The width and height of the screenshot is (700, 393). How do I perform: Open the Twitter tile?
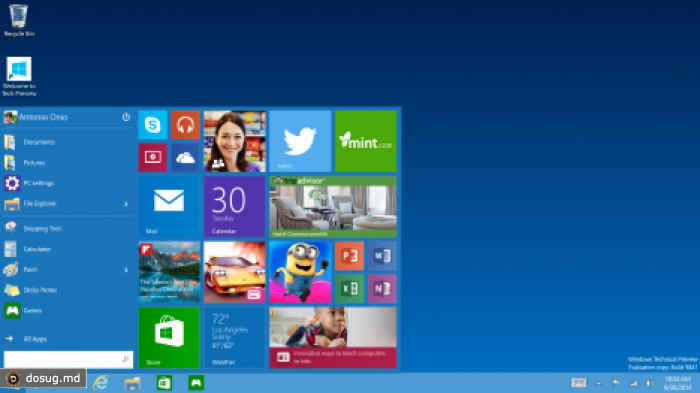tap(300, 141)
